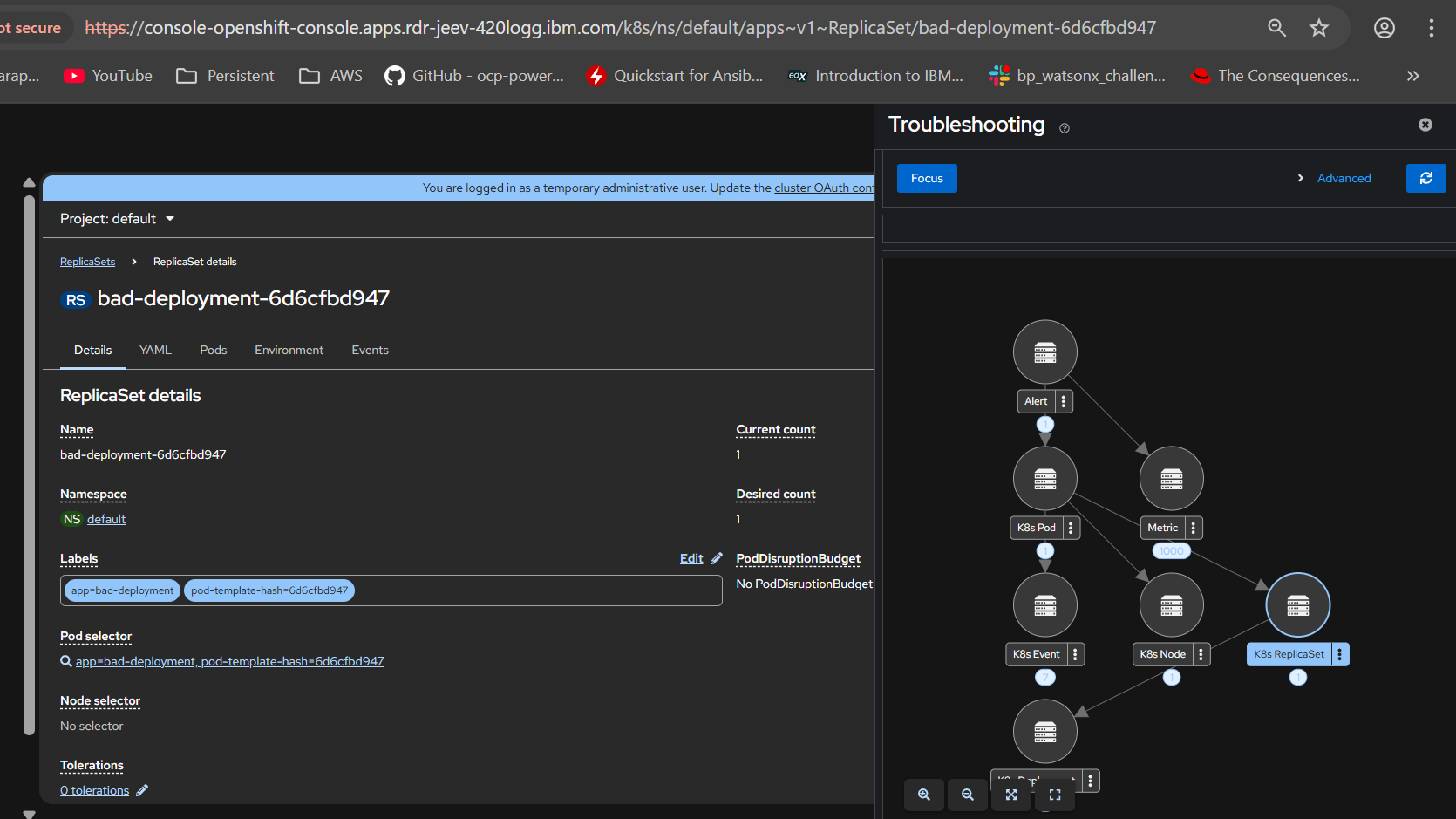The image size is (1456, 819).
Task: Click the default namespace link
Action: 106,519
